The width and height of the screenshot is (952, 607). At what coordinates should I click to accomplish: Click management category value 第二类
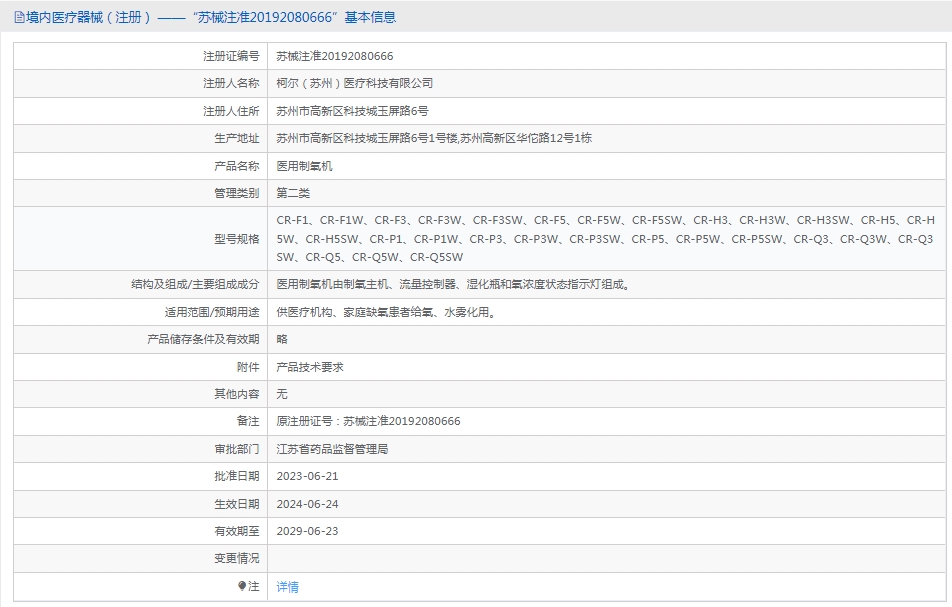point(293,193)
